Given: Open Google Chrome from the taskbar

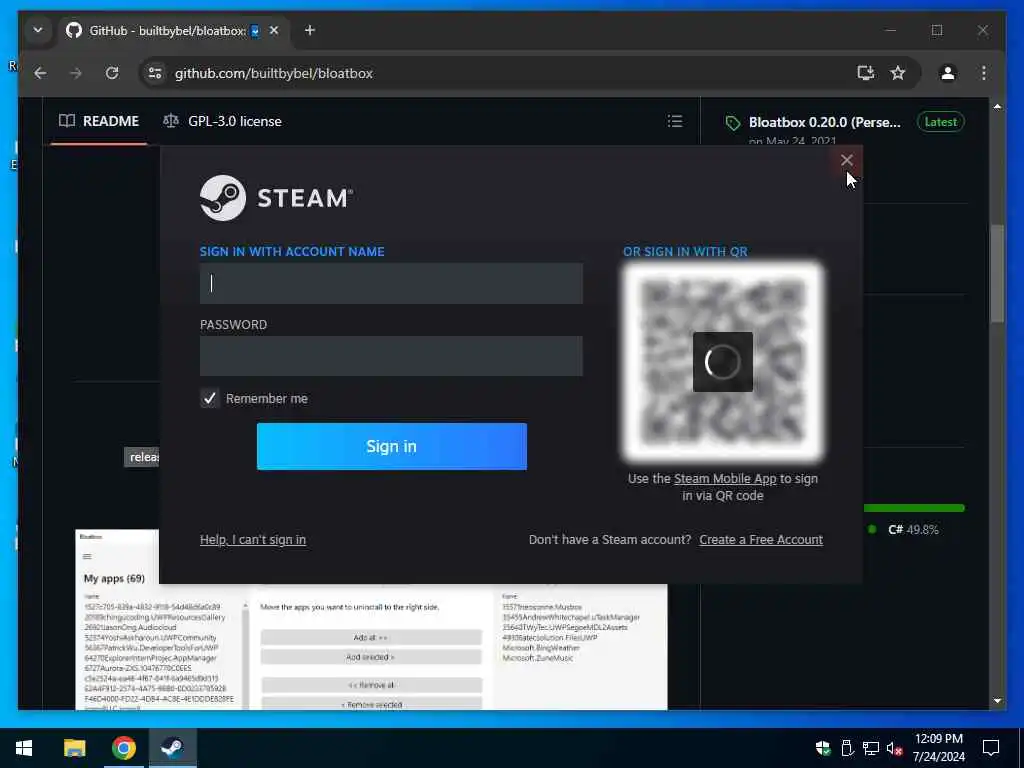Looking at the screenshot, I should click(x=123, y=748).
